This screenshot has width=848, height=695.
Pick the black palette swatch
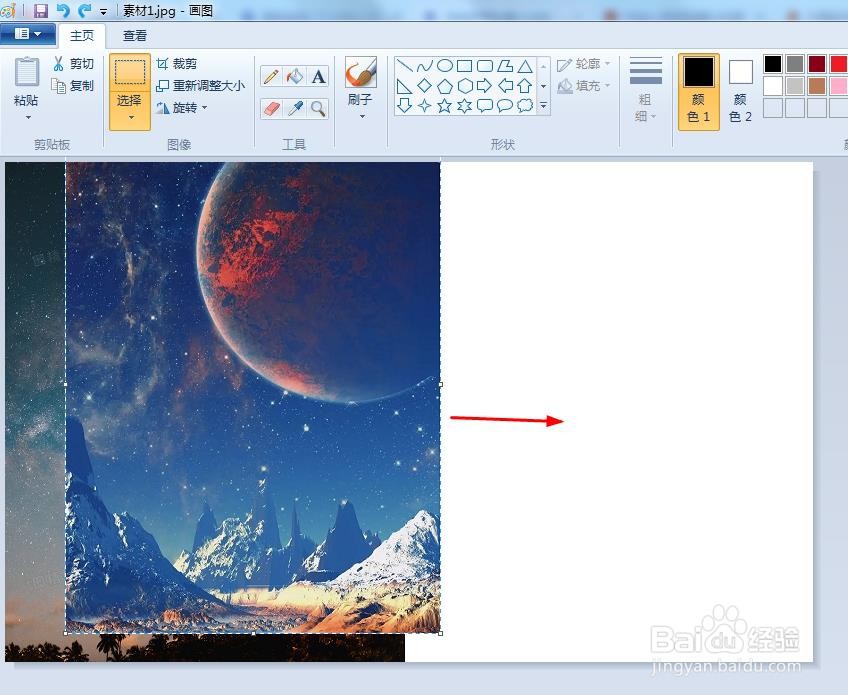point(773,64)
